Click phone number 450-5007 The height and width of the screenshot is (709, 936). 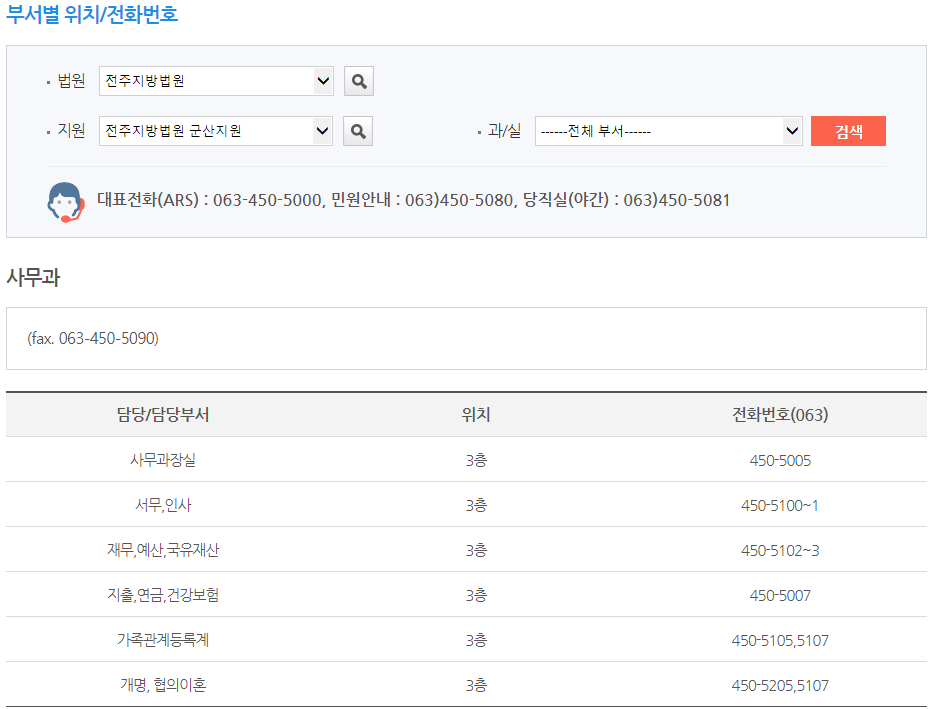click(x=780, y=596)
